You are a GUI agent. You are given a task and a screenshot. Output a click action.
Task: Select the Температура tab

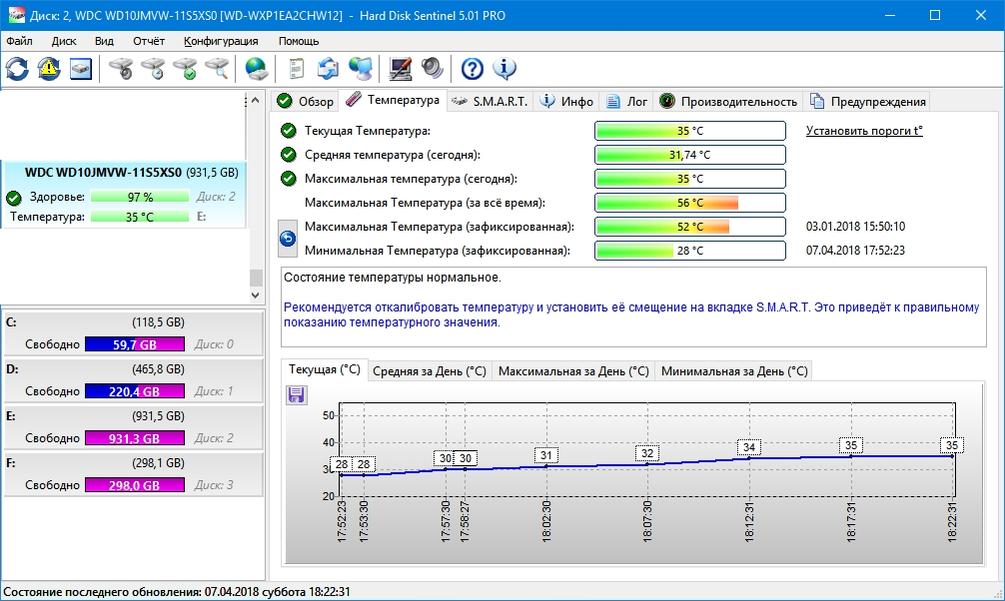393,100
